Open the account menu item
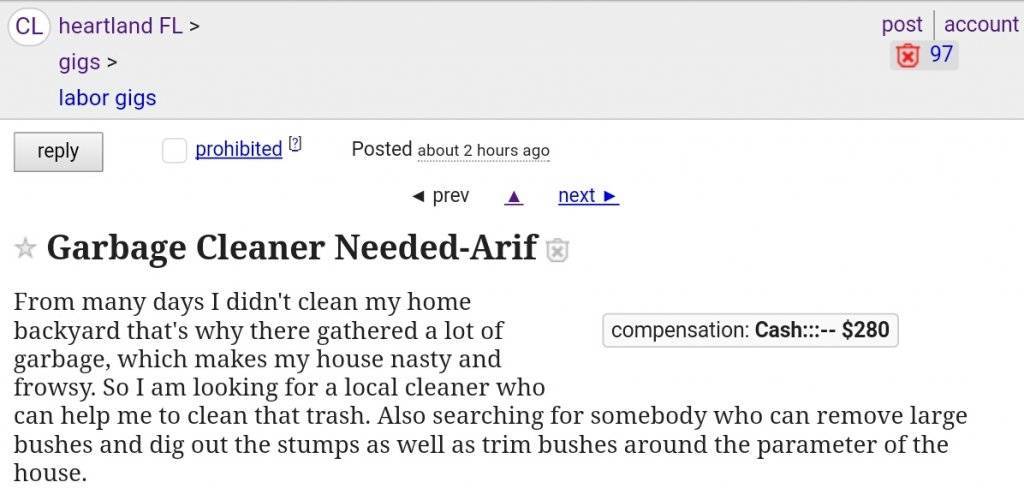Viewport: 1024px width, 500px height. click(980, 24)
